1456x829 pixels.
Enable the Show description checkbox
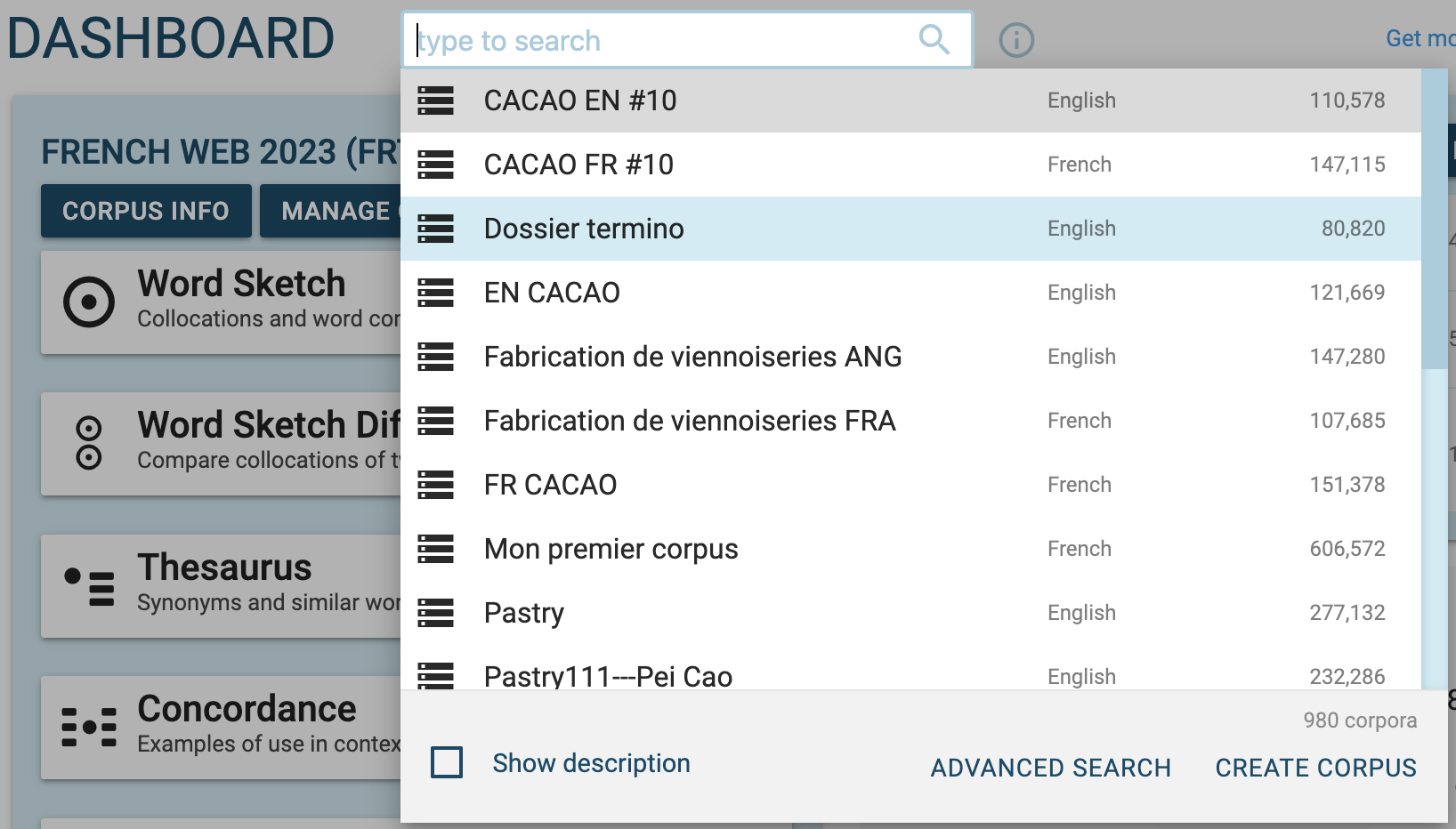(447, 762)
